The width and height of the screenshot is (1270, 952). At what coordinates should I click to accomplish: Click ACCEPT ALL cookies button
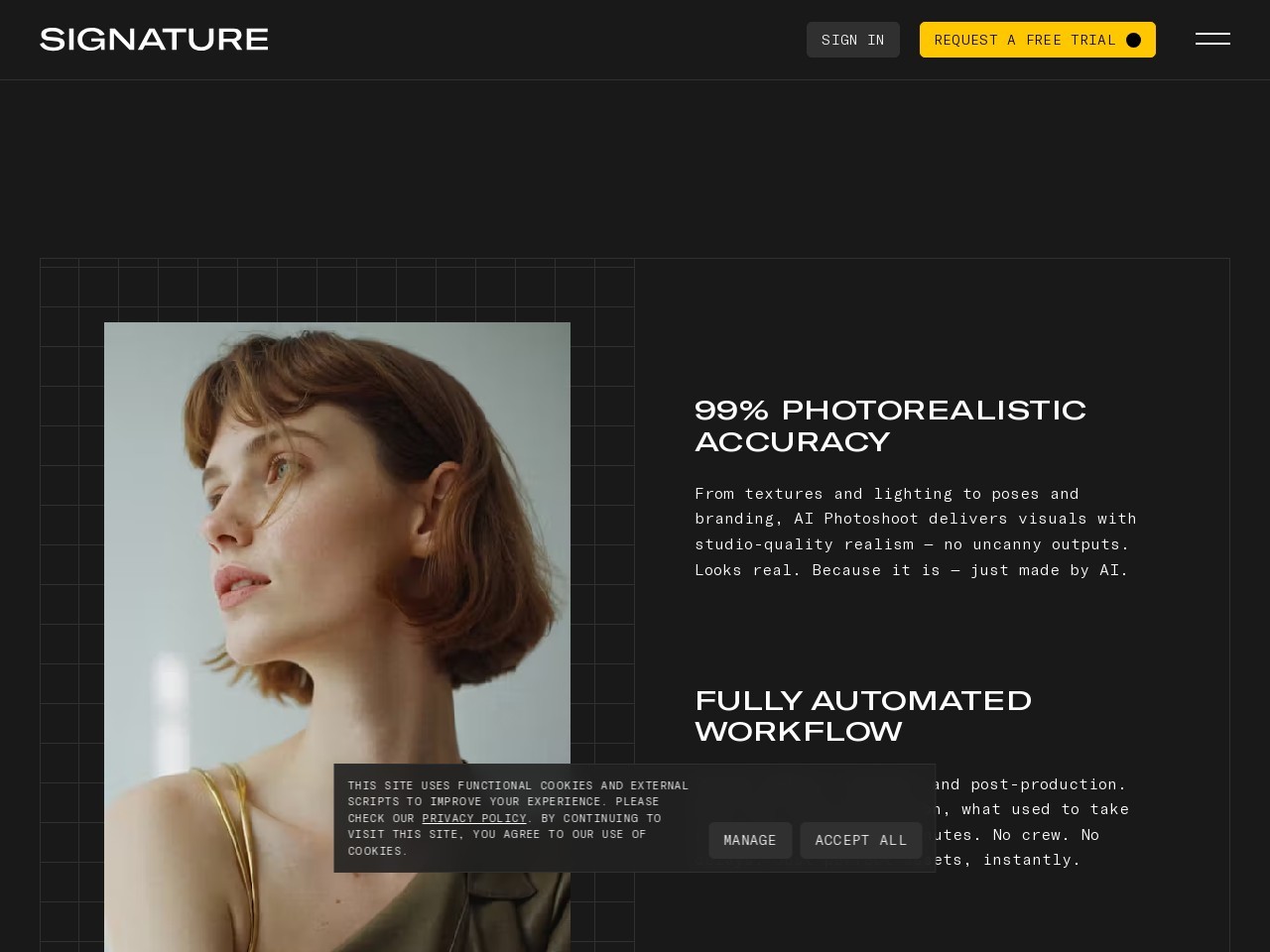(860, 840)
